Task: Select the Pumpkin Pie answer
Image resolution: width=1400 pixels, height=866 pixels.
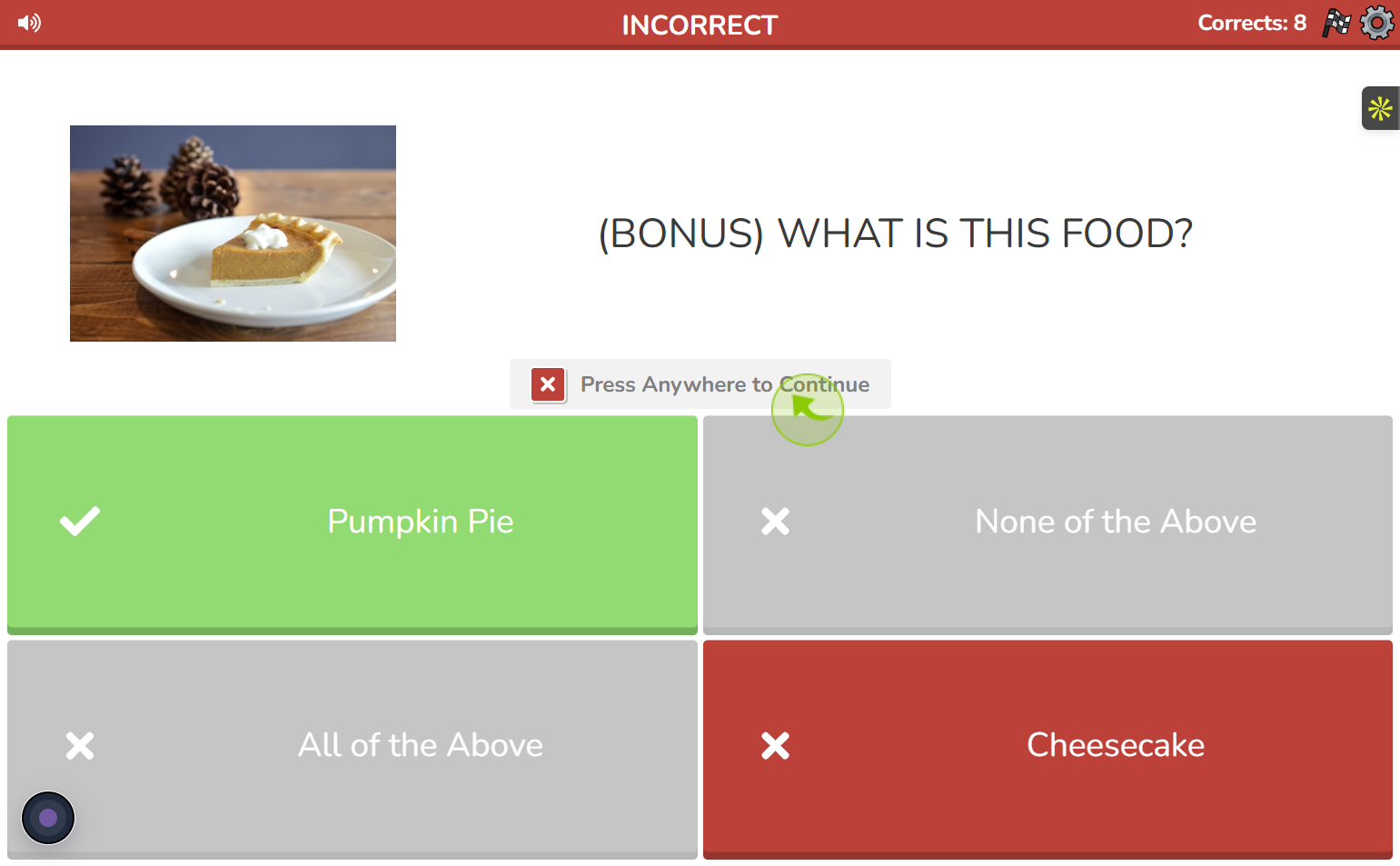Action: click(352, 524)
